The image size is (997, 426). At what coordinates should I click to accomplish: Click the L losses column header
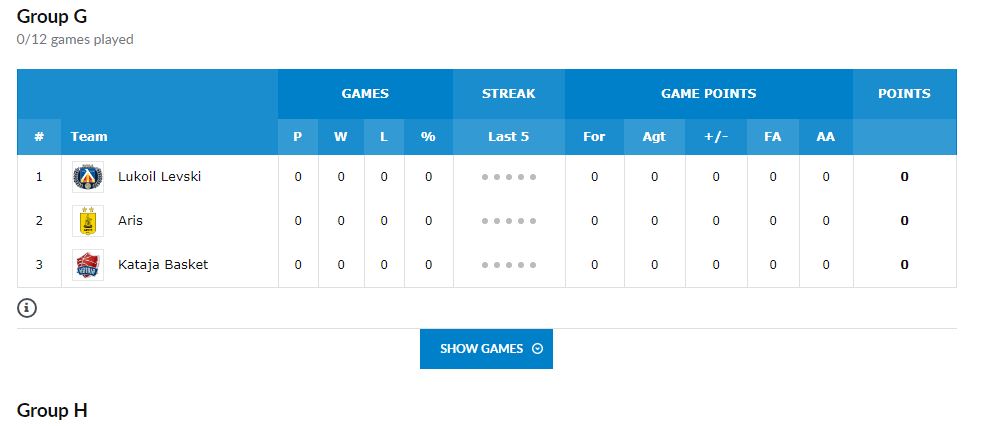coord(384,137)
